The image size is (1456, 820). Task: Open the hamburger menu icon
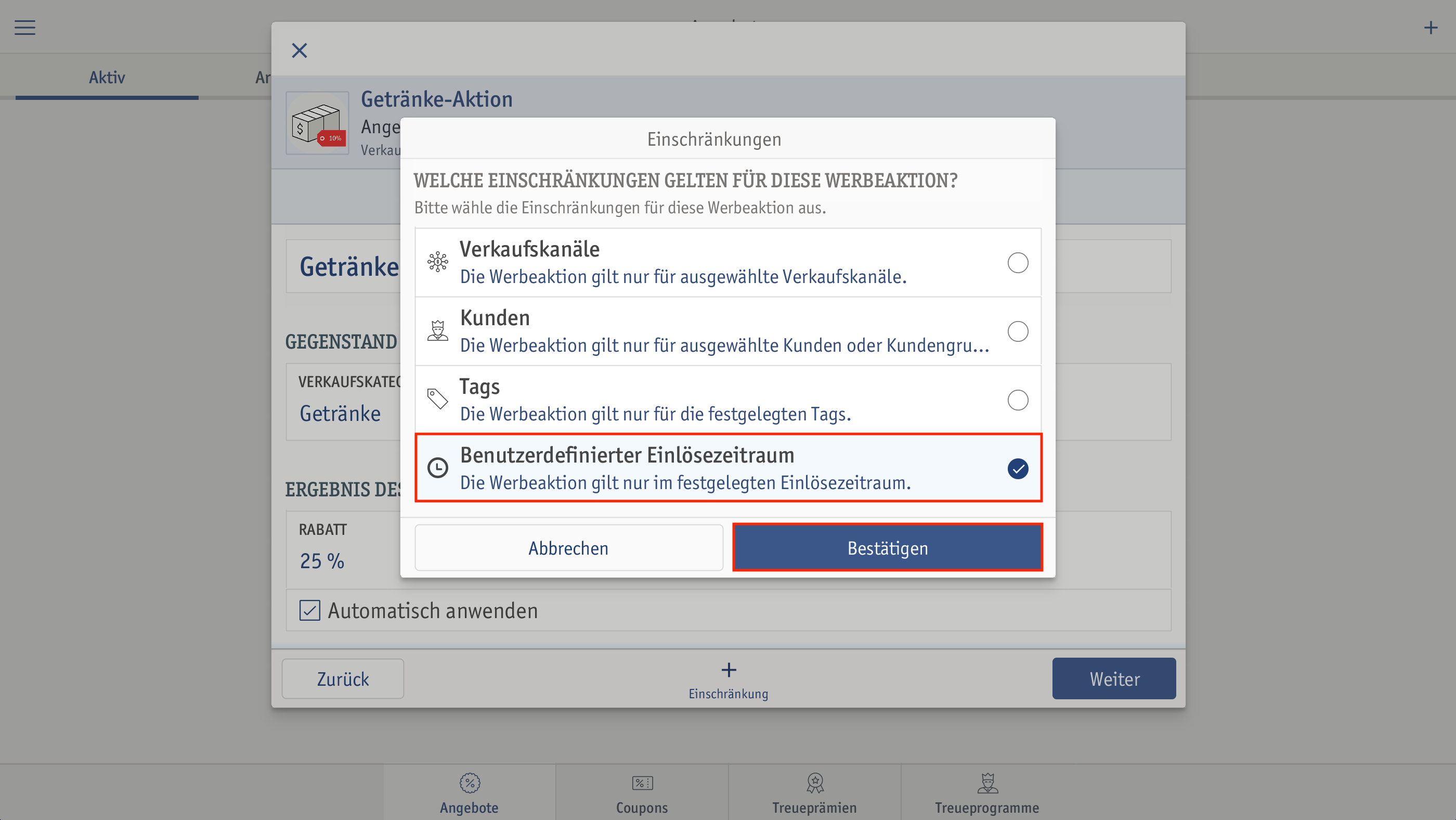(x=25, y=28)
